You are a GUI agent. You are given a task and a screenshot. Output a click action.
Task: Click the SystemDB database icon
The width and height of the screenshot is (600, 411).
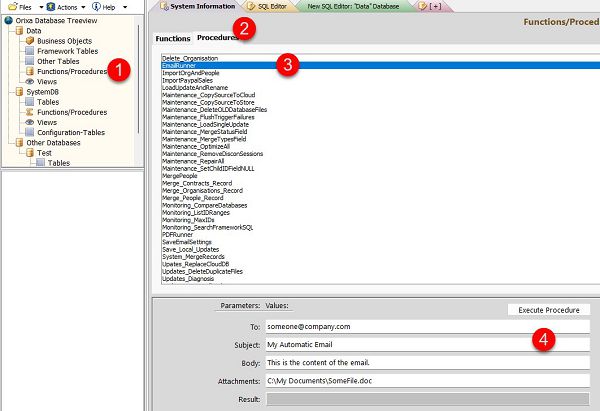[19, 92]
